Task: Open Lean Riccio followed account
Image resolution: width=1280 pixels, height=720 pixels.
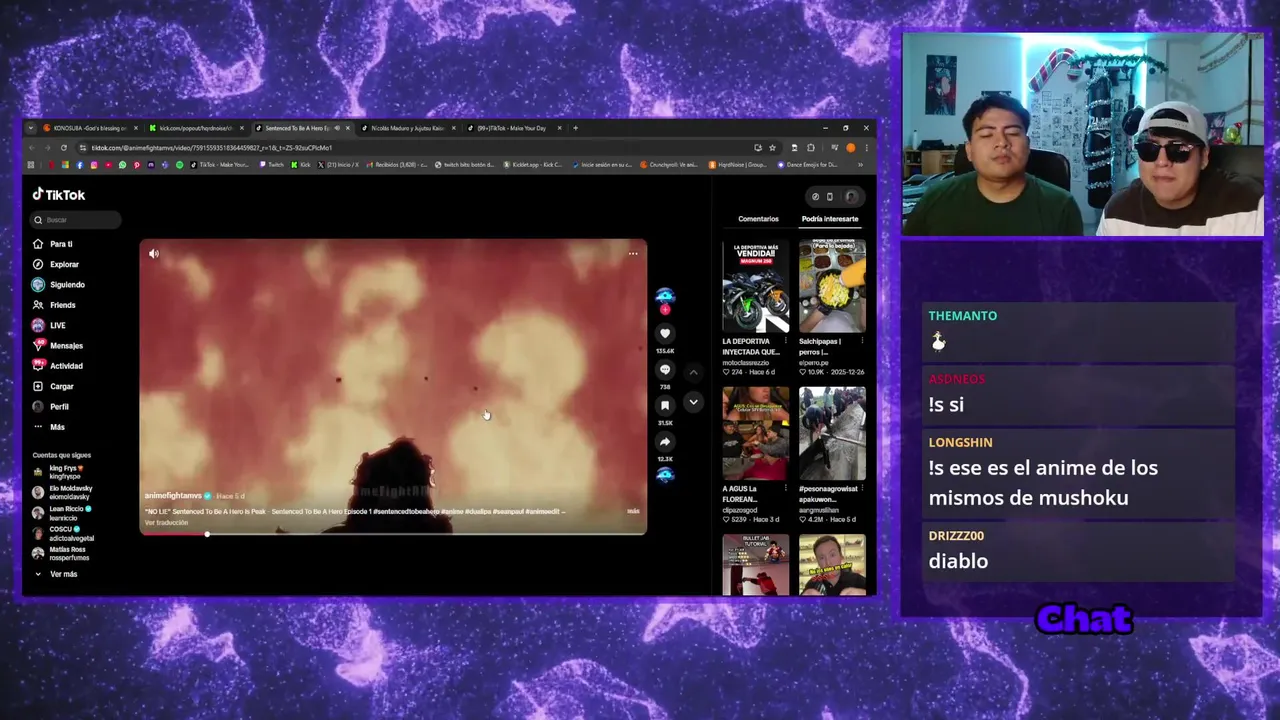Action: [x=62, y=513]
